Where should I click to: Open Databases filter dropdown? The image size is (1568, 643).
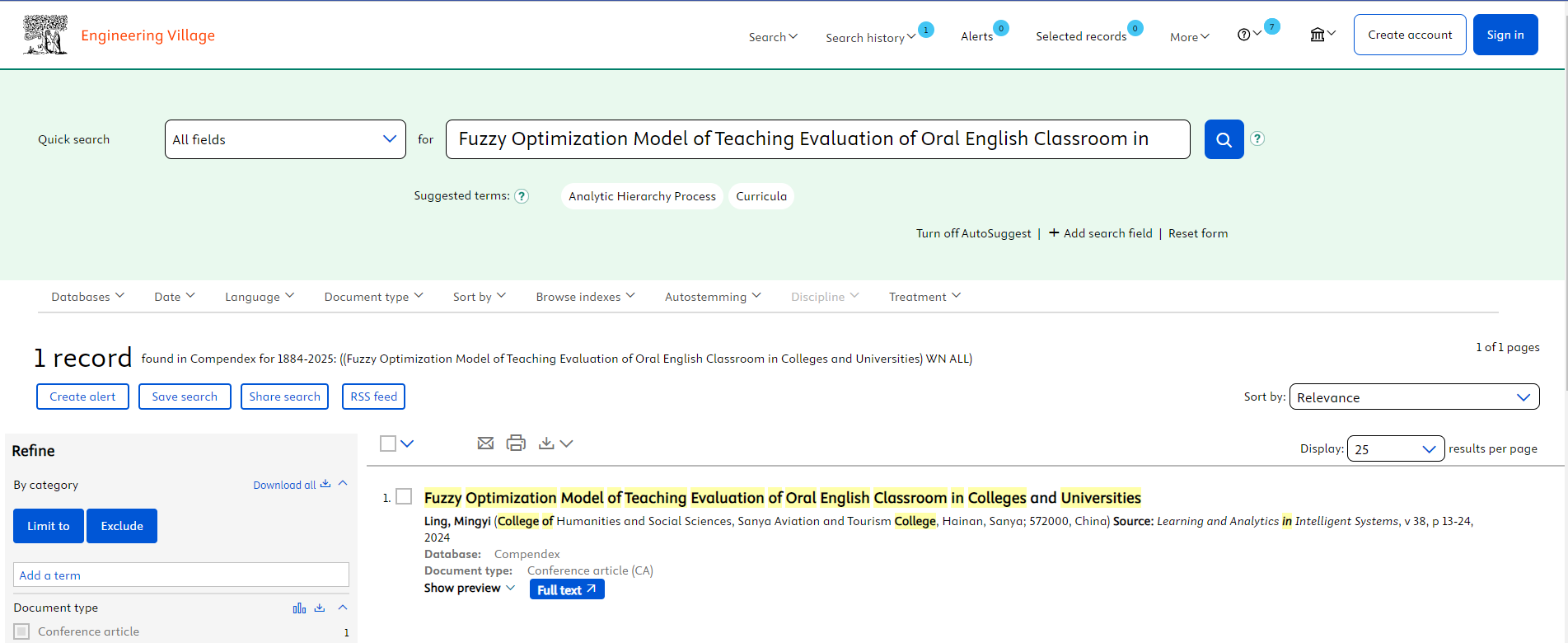[x=87, y=297]
